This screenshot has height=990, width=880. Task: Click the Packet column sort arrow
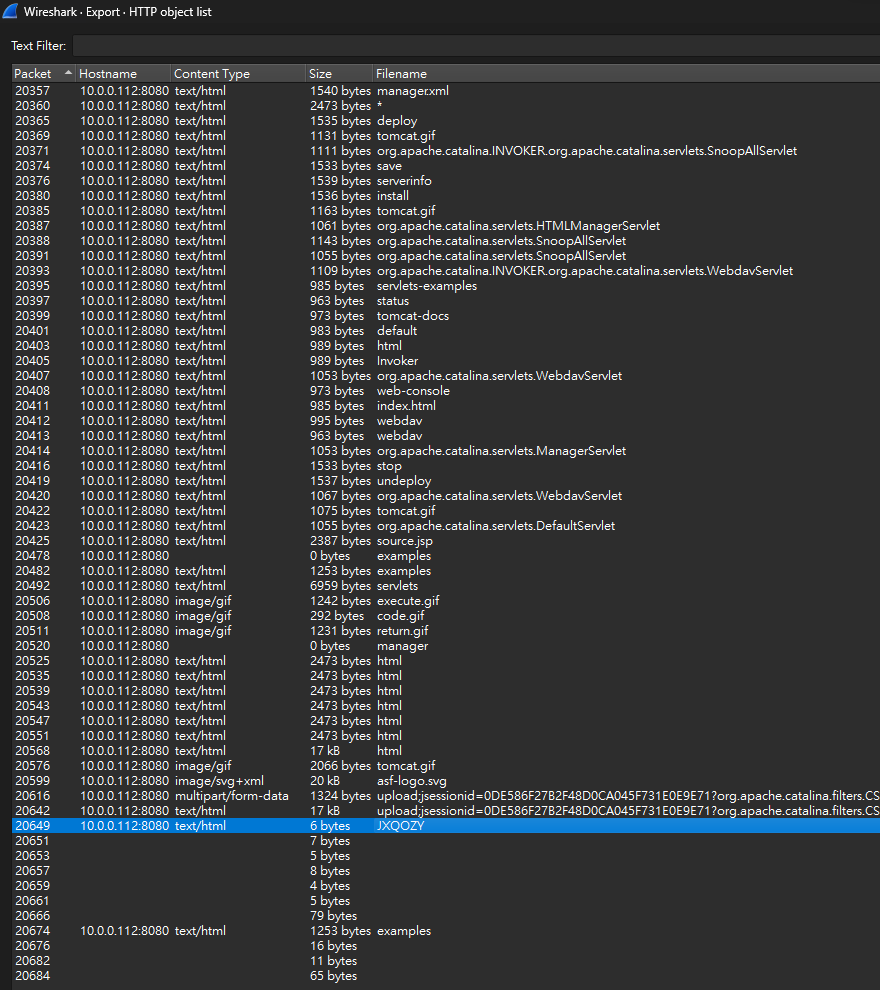tap(68, 73)
